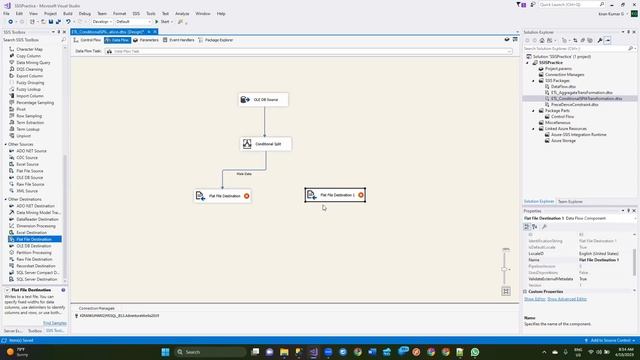
Task: Choose SQL Server Destination in toolbox
Action: tap(37, 280)
